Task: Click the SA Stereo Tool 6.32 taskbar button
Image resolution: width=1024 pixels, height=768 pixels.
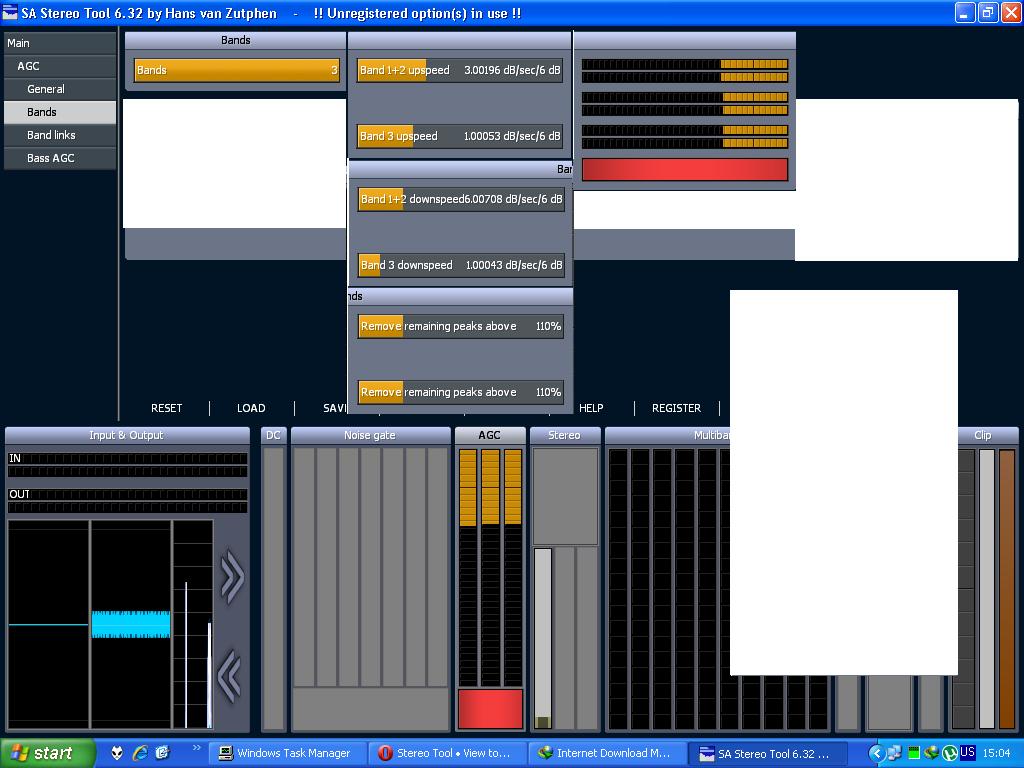Action: point(767,754)
